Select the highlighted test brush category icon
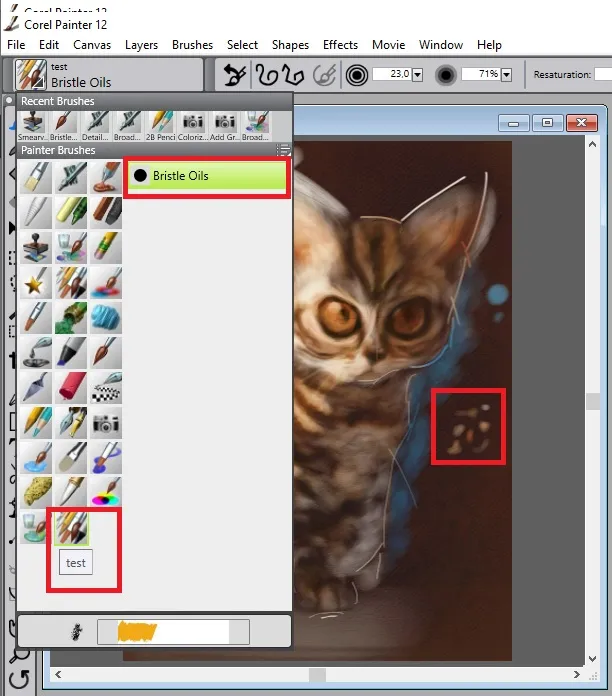612x696 pixels. (71, 528)
